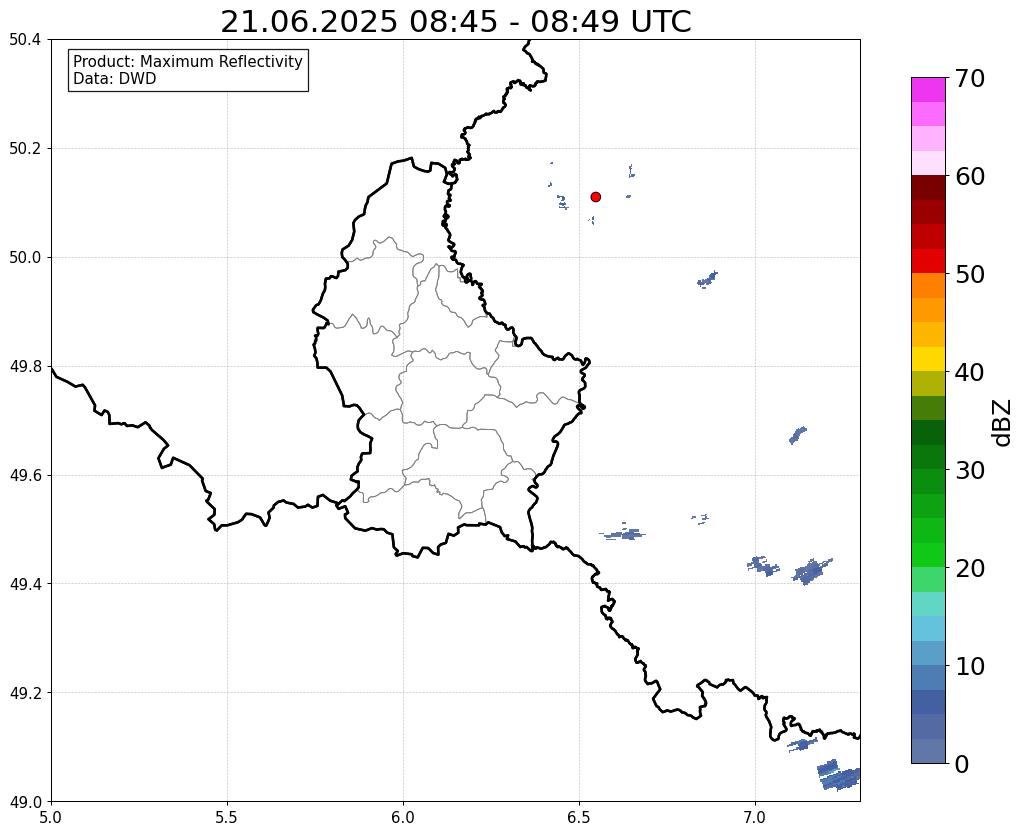This screenshot has height=834, width=1023.
Task: Click latitude tick label 50.2
Action: 25,149
